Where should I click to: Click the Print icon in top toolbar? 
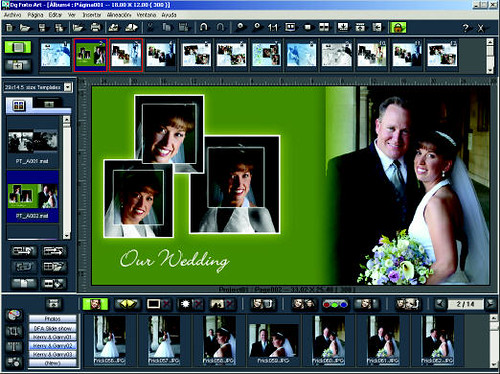click(96, 27)
